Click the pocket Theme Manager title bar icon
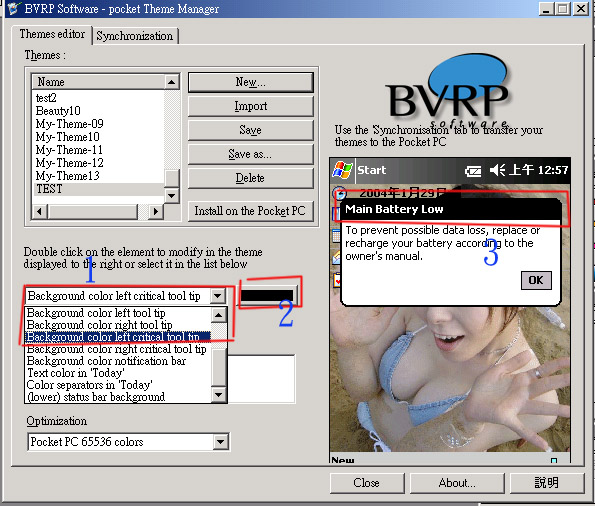The height and width of the screenshot is (506, 595). pos(14,8)
